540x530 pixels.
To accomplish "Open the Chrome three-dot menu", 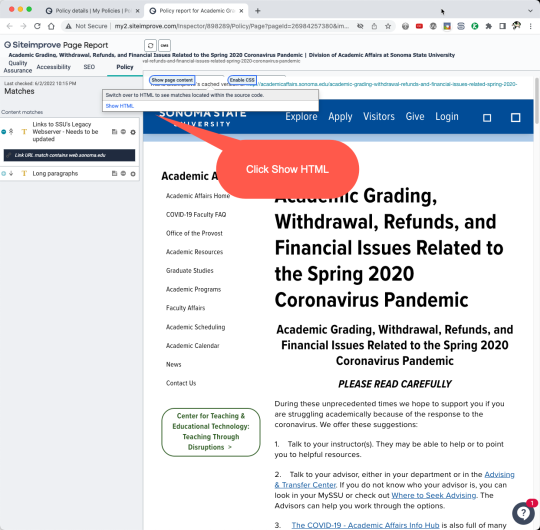I will [531, 26].
